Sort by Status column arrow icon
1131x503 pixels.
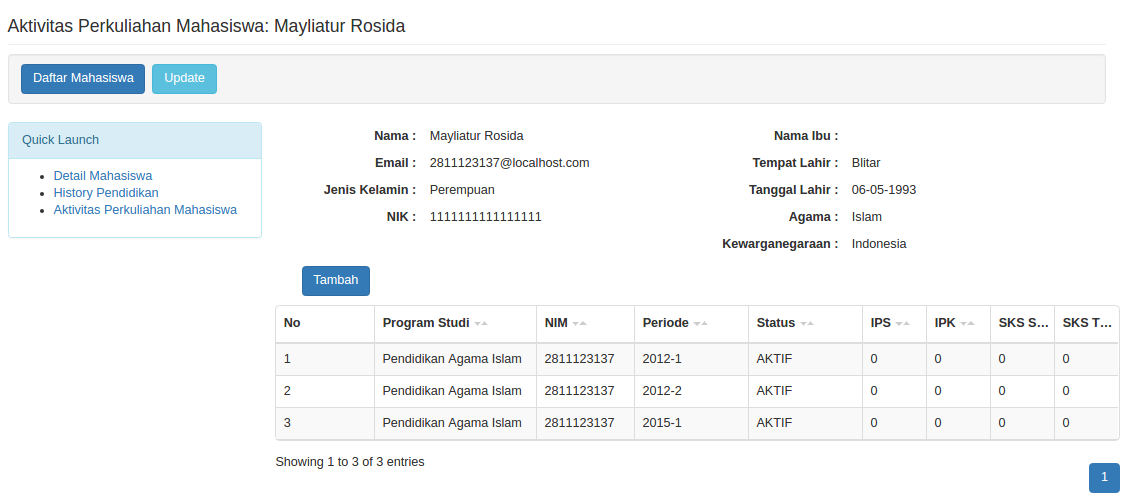[806, 323]
